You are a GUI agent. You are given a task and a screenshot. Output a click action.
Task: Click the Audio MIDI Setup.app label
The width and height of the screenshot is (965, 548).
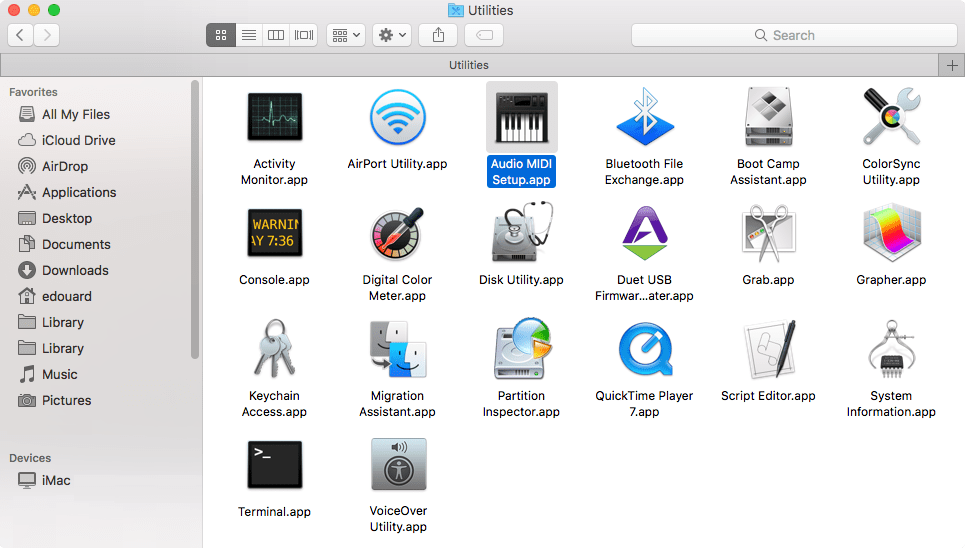coord(521,171)
